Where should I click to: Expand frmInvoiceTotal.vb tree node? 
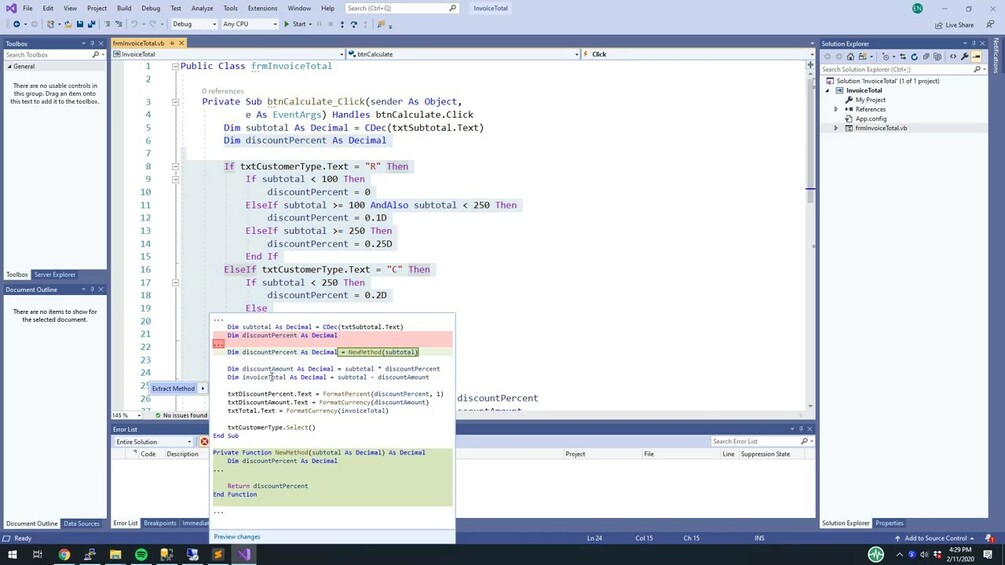click(836, 128)
